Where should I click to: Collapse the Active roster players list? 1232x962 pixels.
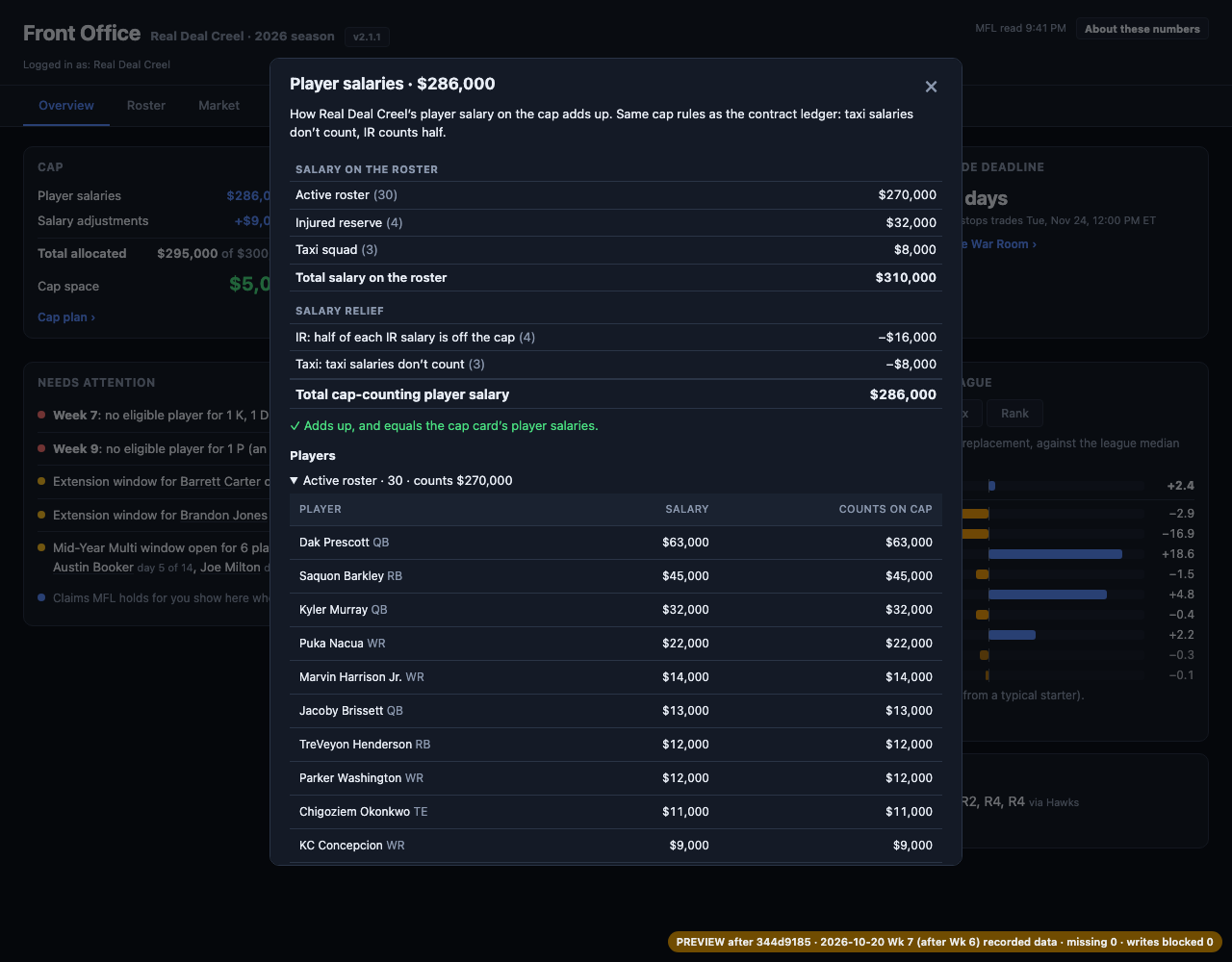[400, 480]
